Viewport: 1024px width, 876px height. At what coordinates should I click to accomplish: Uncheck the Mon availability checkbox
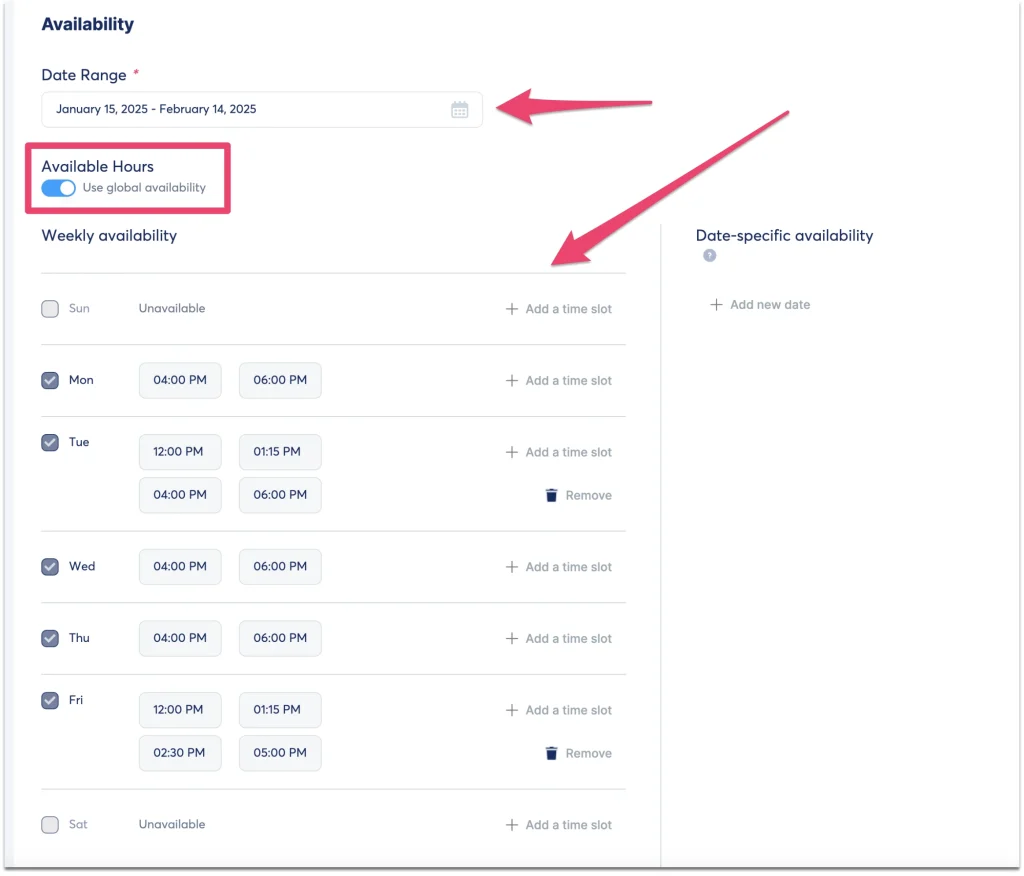pyautogui.click(x=50, y=380)
